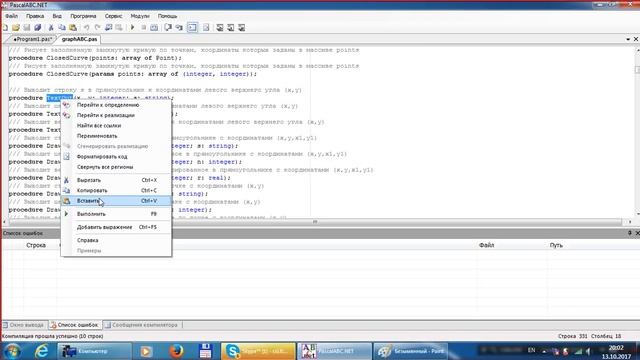Toggle the error list panel pin
The image size is (640, 360).
coord(629,233)
